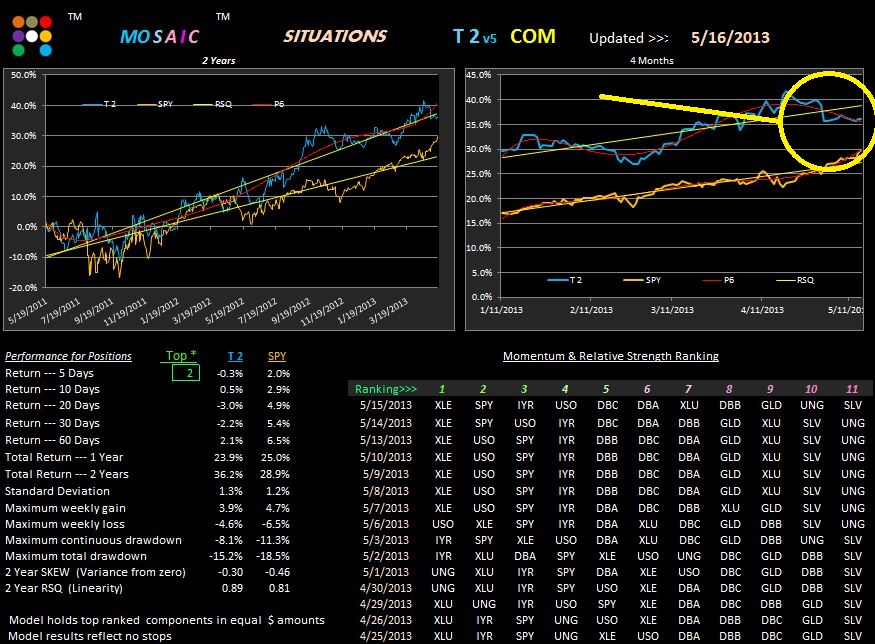Select the 5/15/2013 ranking row date

coord(386,405)
